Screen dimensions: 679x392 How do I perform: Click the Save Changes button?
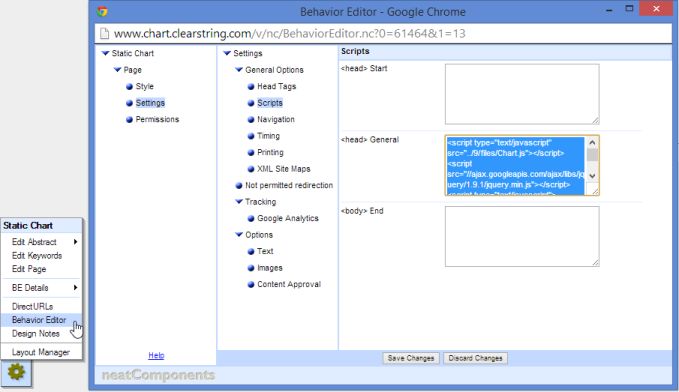tap(411, 358)
